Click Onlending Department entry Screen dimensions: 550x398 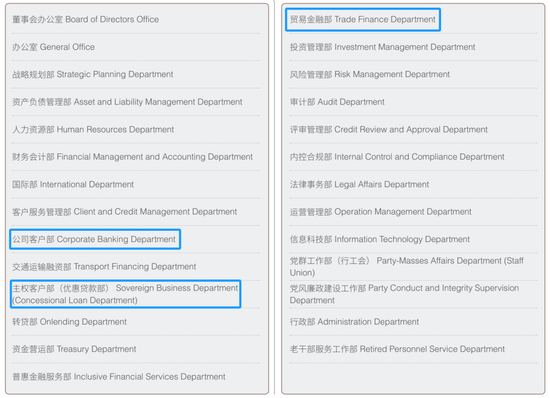coord(69,322)
